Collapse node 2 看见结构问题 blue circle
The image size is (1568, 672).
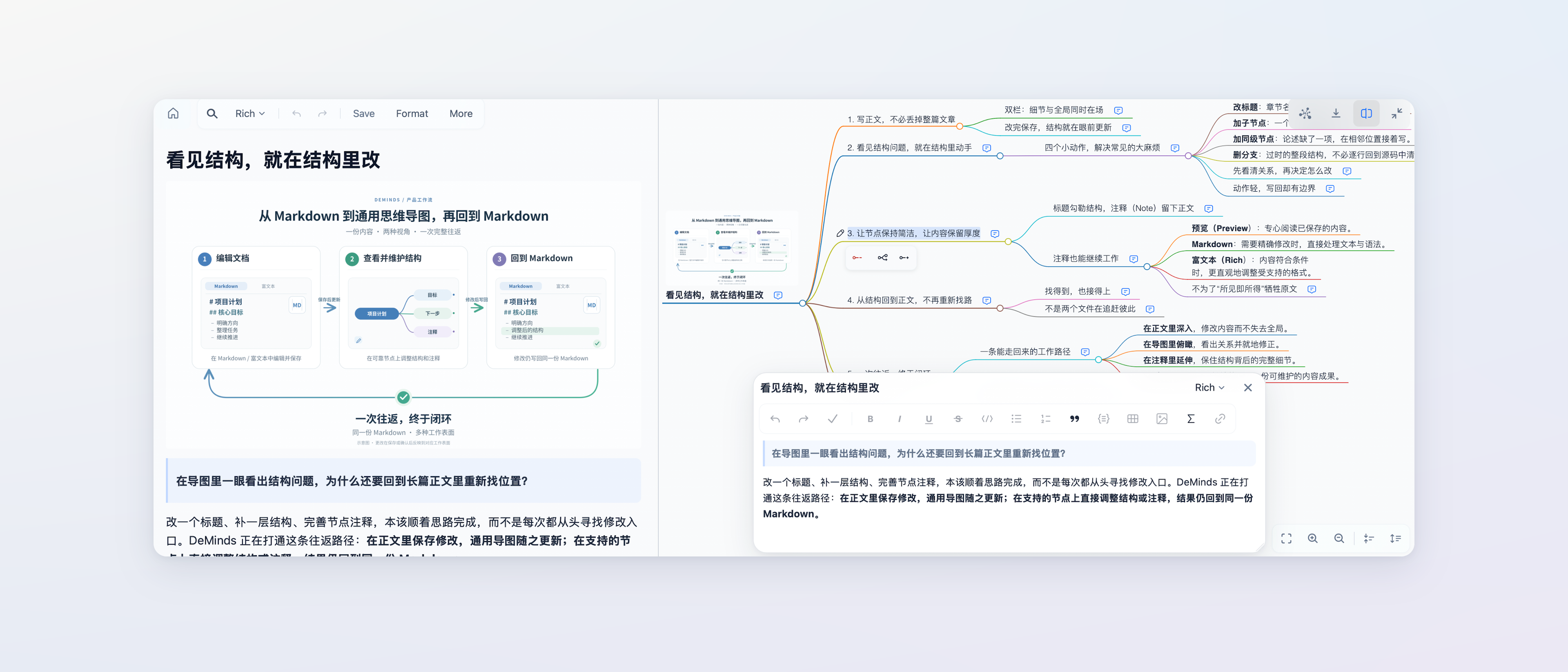1000,156
